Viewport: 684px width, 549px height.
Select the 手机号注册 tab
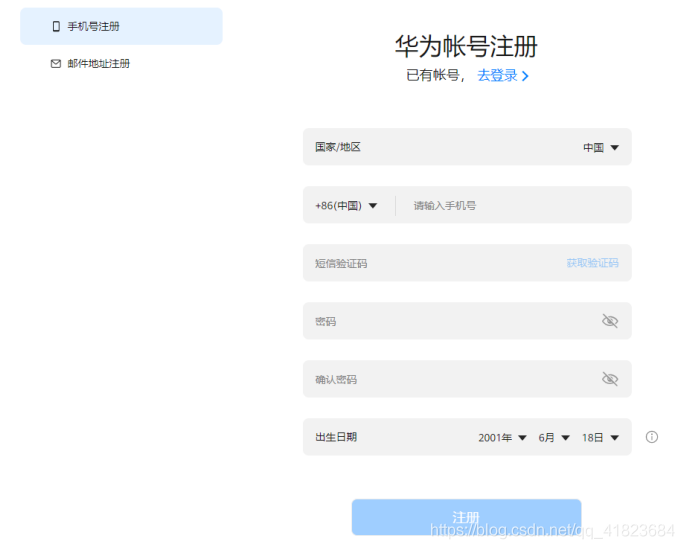121,26
